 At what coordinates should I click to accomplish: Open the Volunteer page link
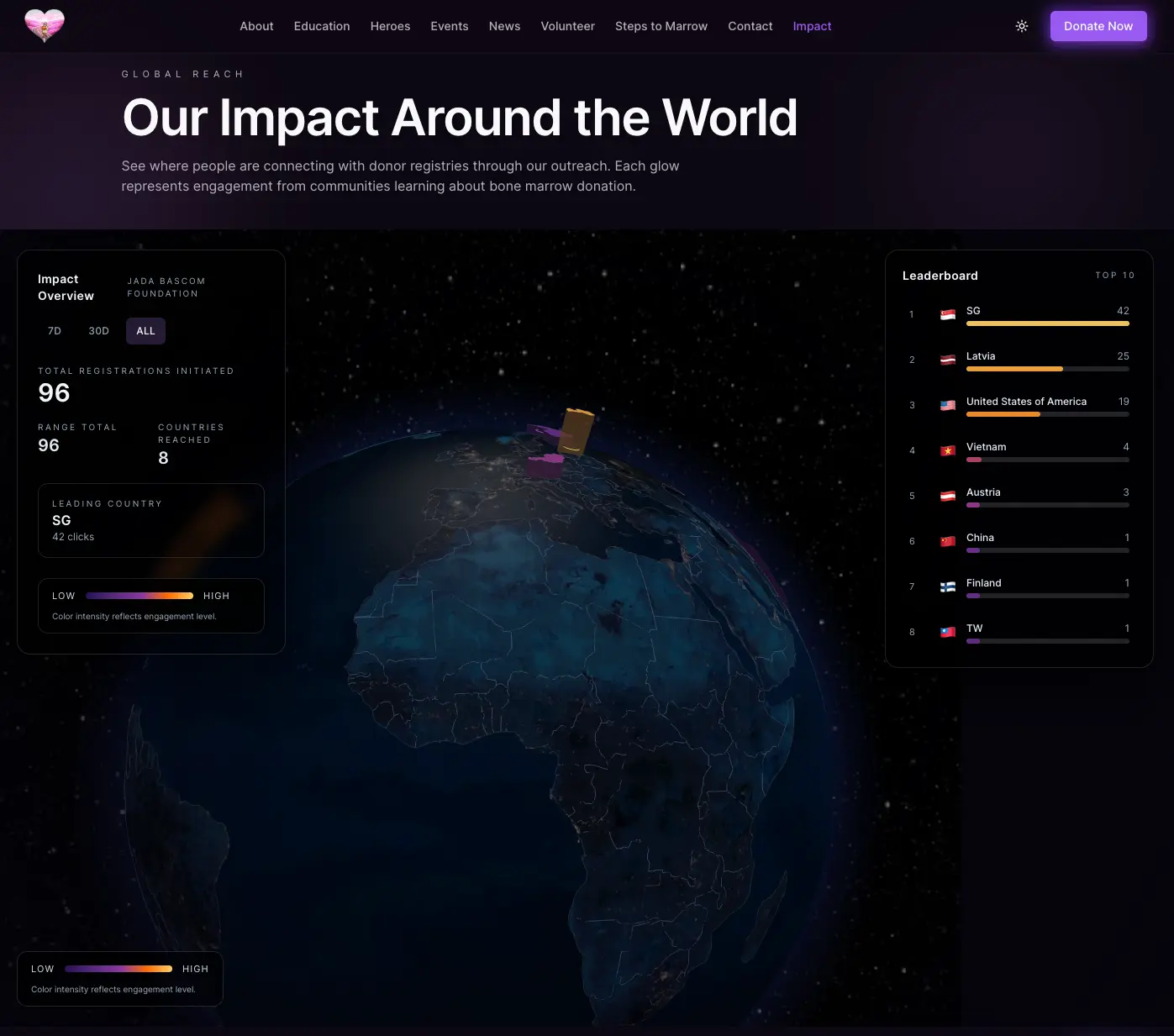pos(567,26)
